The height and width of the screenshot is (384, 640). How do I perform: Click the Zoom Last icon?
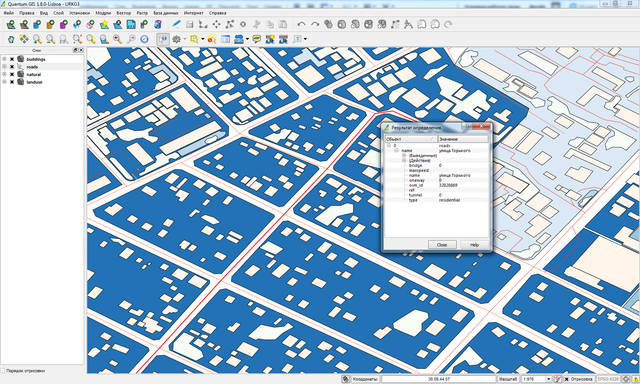coord(118,39)
